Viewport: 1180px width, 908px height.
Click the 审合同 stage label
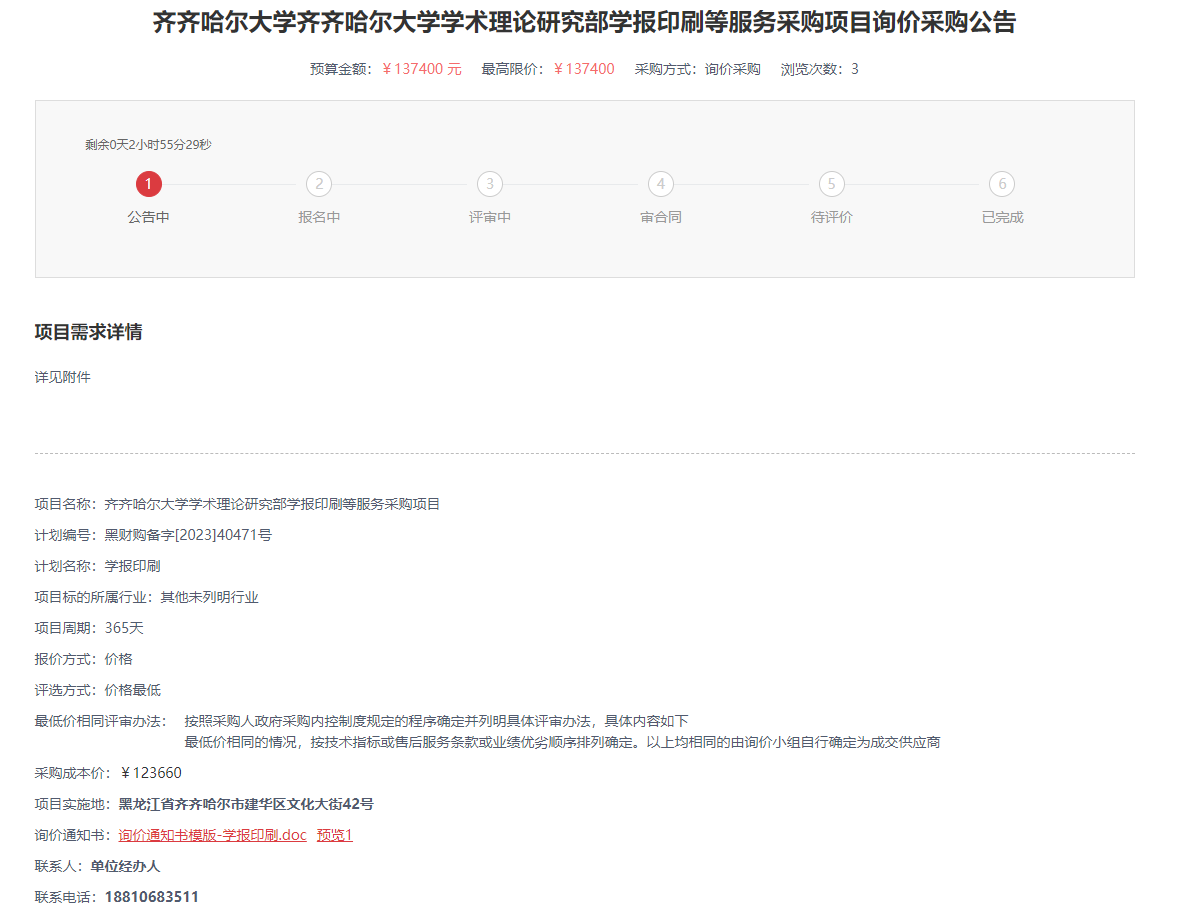coord(660,217)
